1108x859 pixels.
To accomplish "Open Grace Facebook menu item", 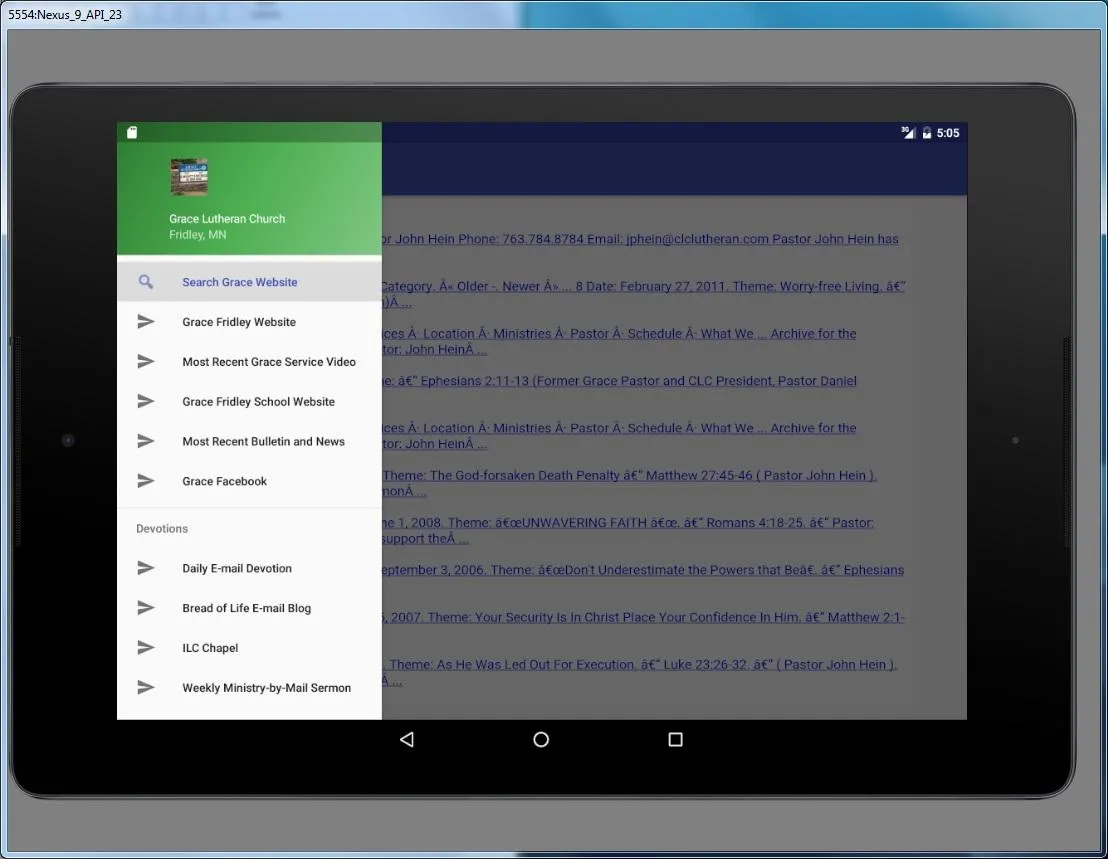I will coord(249,481).
